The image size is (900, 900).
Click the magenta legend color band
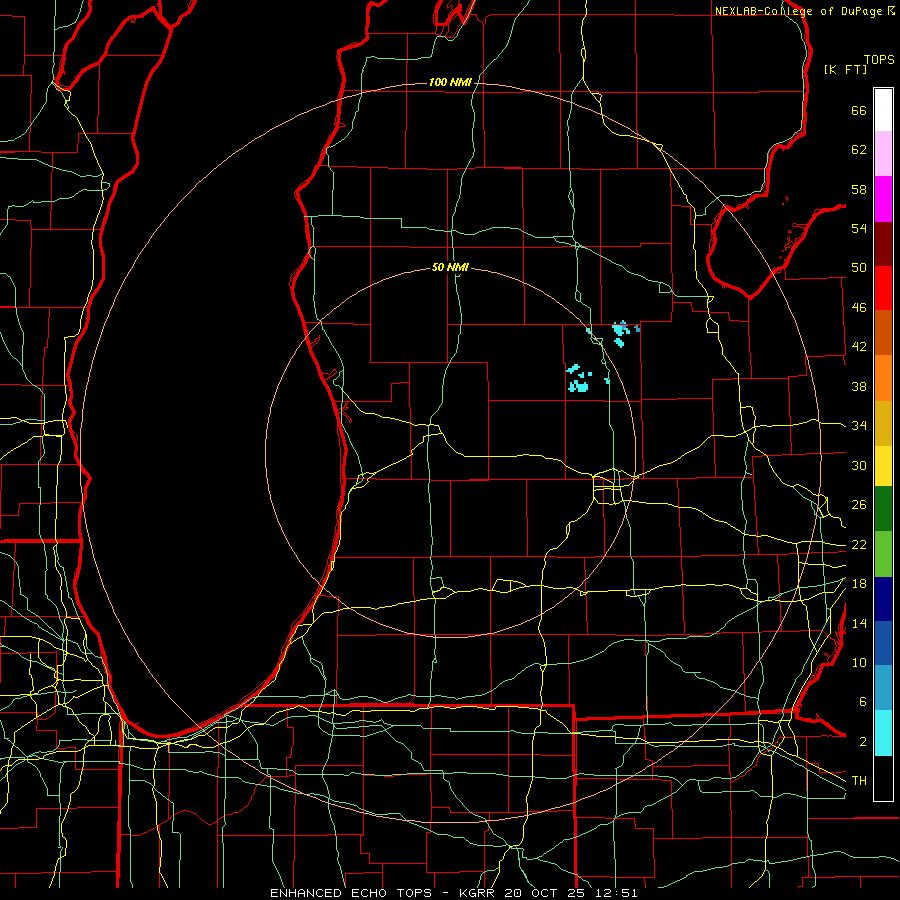click(x=883, y=199)
